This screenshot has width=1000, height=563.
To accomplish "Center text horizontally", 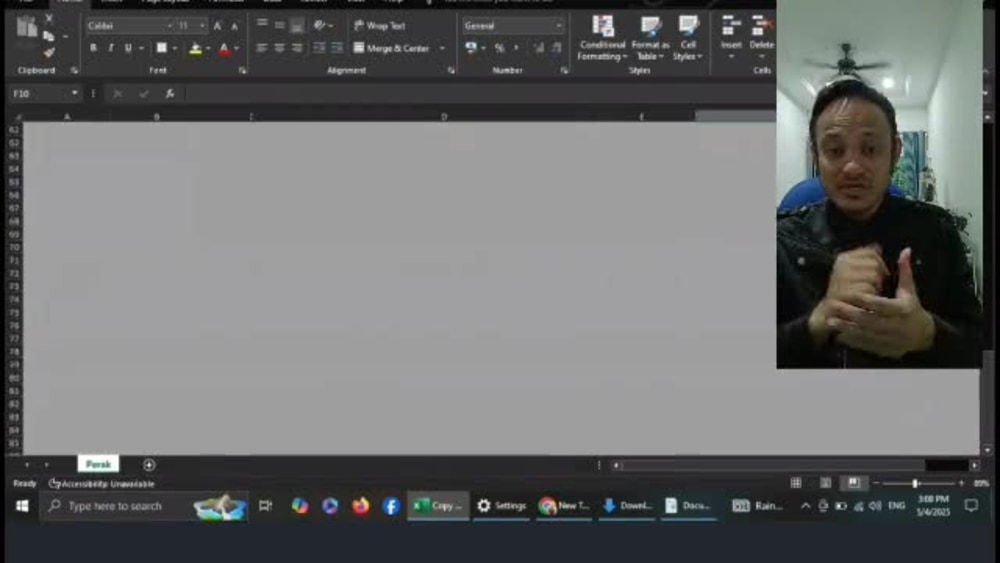I will pyautogui.click(x=279, y=48).
